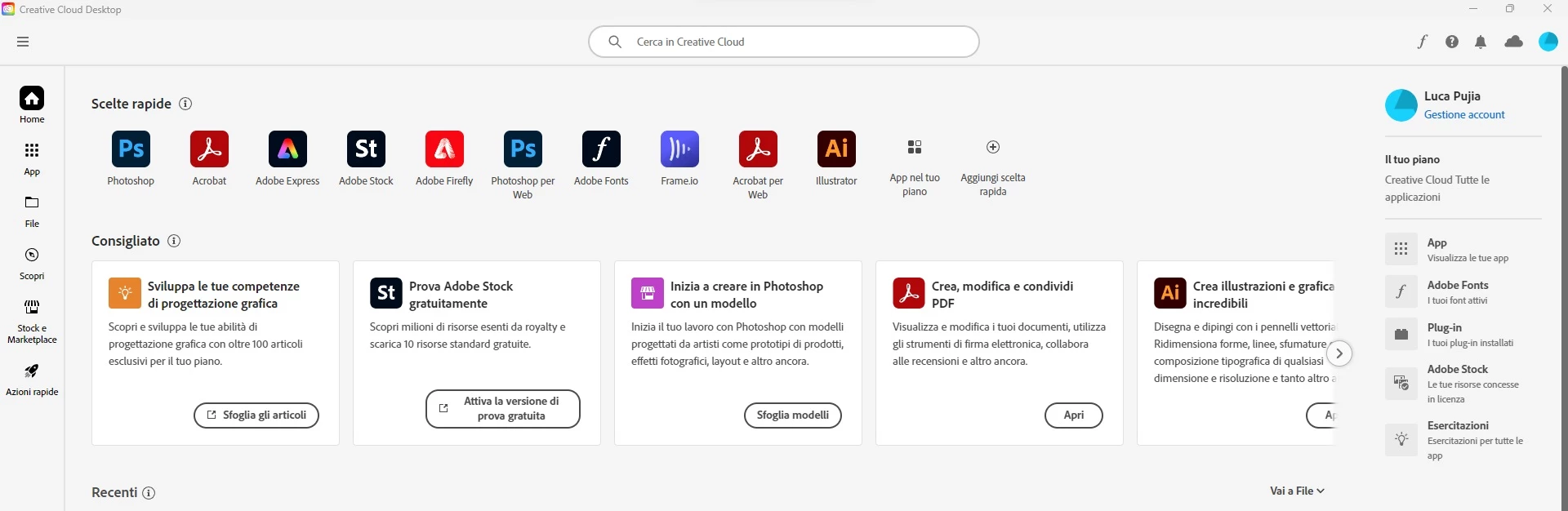Click Aggiungi scelta rapida plus icon
The height and width of the screenshot is (511, 1568).
coord(993,147)
